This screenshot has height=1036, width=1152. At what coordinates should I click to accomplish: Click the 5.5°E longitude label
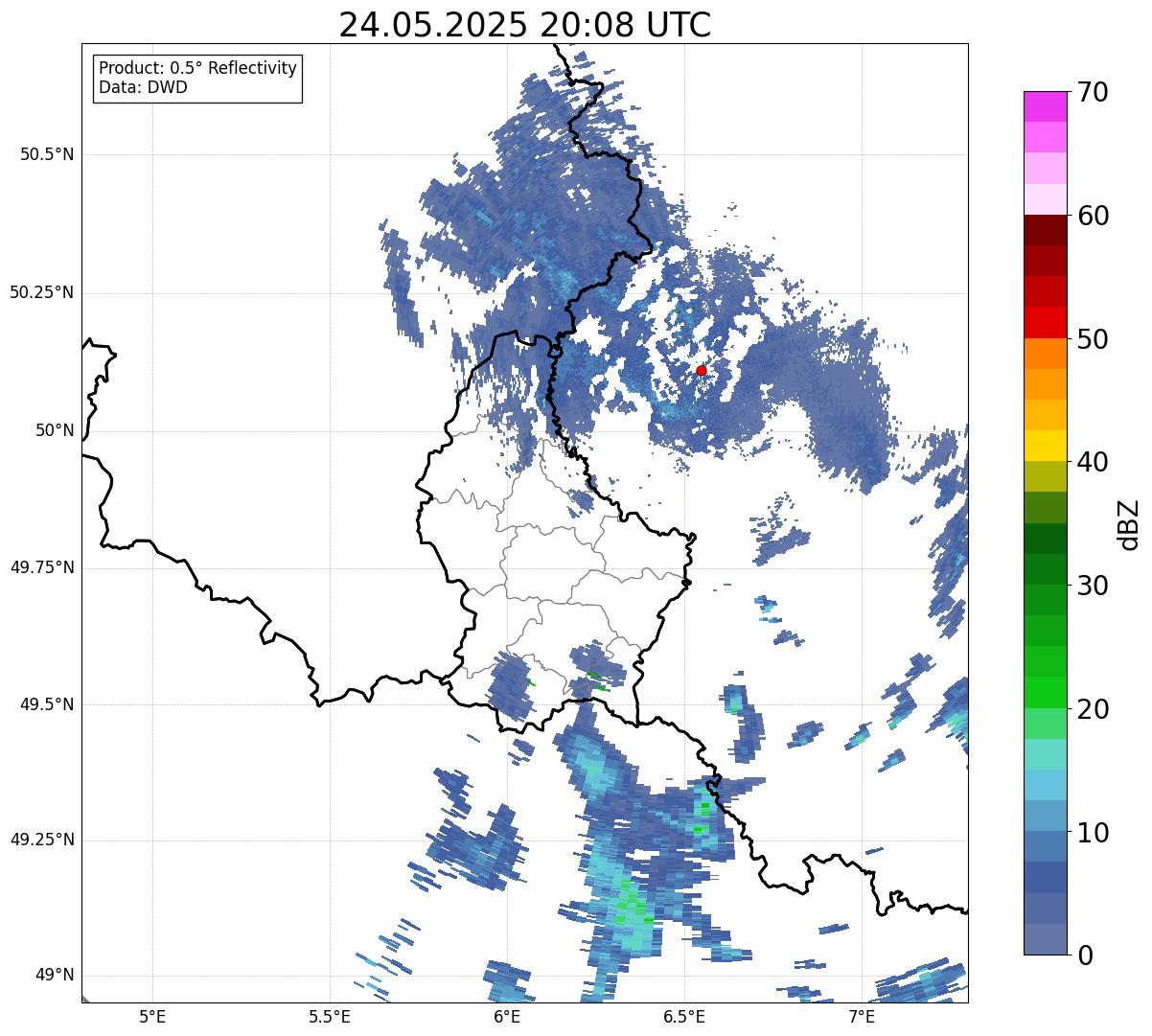(x=330, y=1016)
